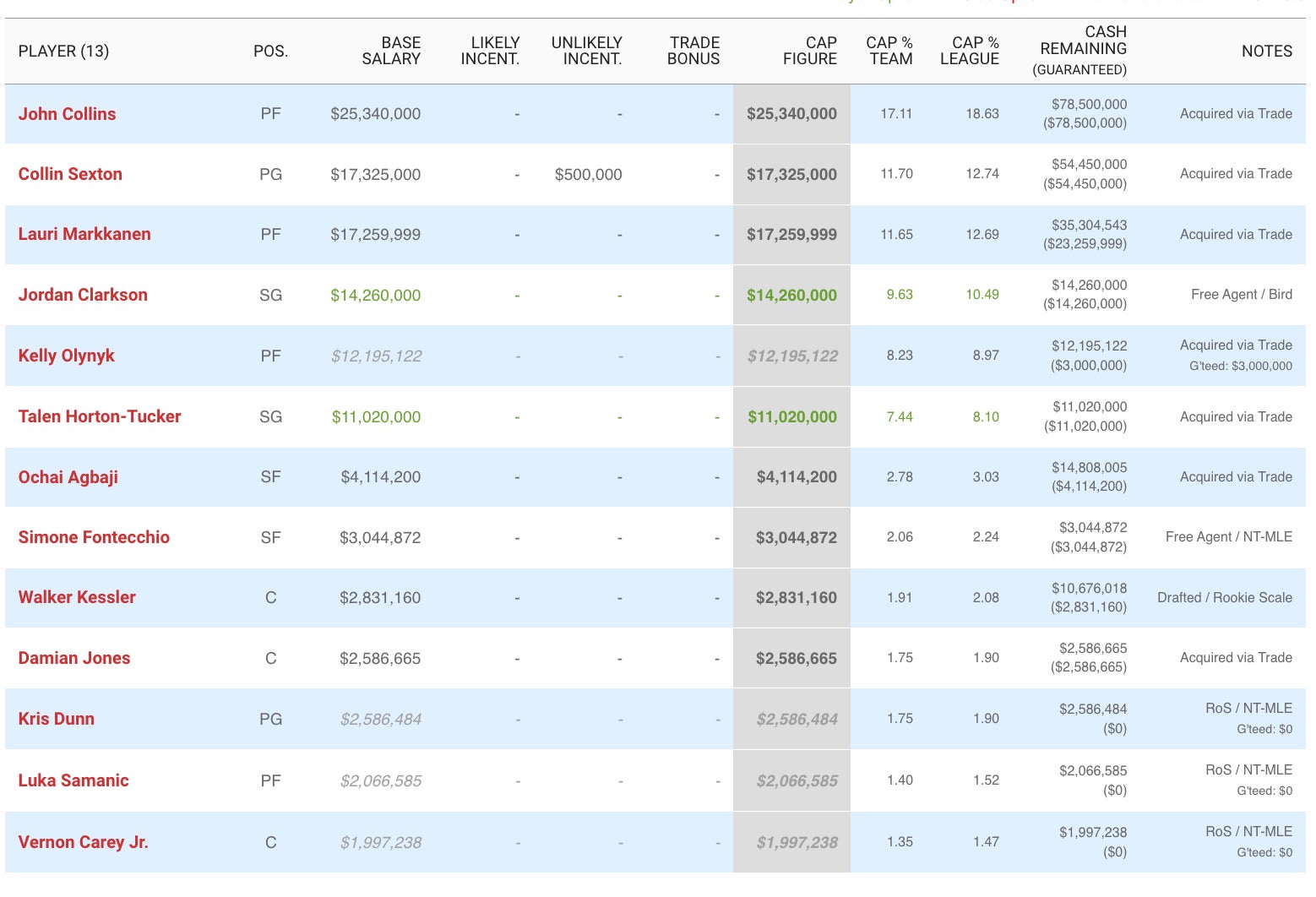Sort by Cap Figure column header

(x=809, y=51)
